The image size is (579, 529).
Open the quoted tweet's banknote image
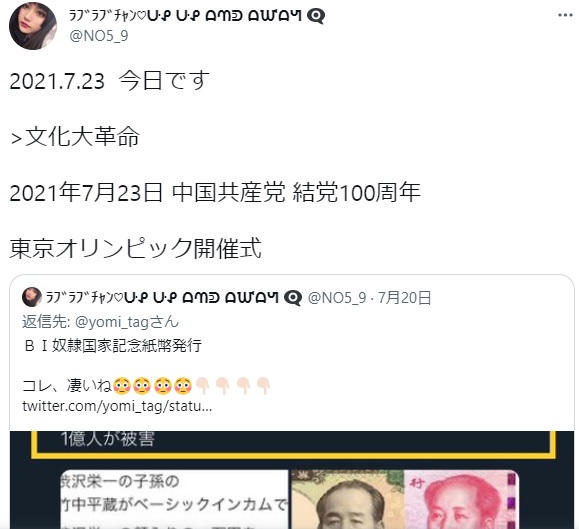(292, 480)
